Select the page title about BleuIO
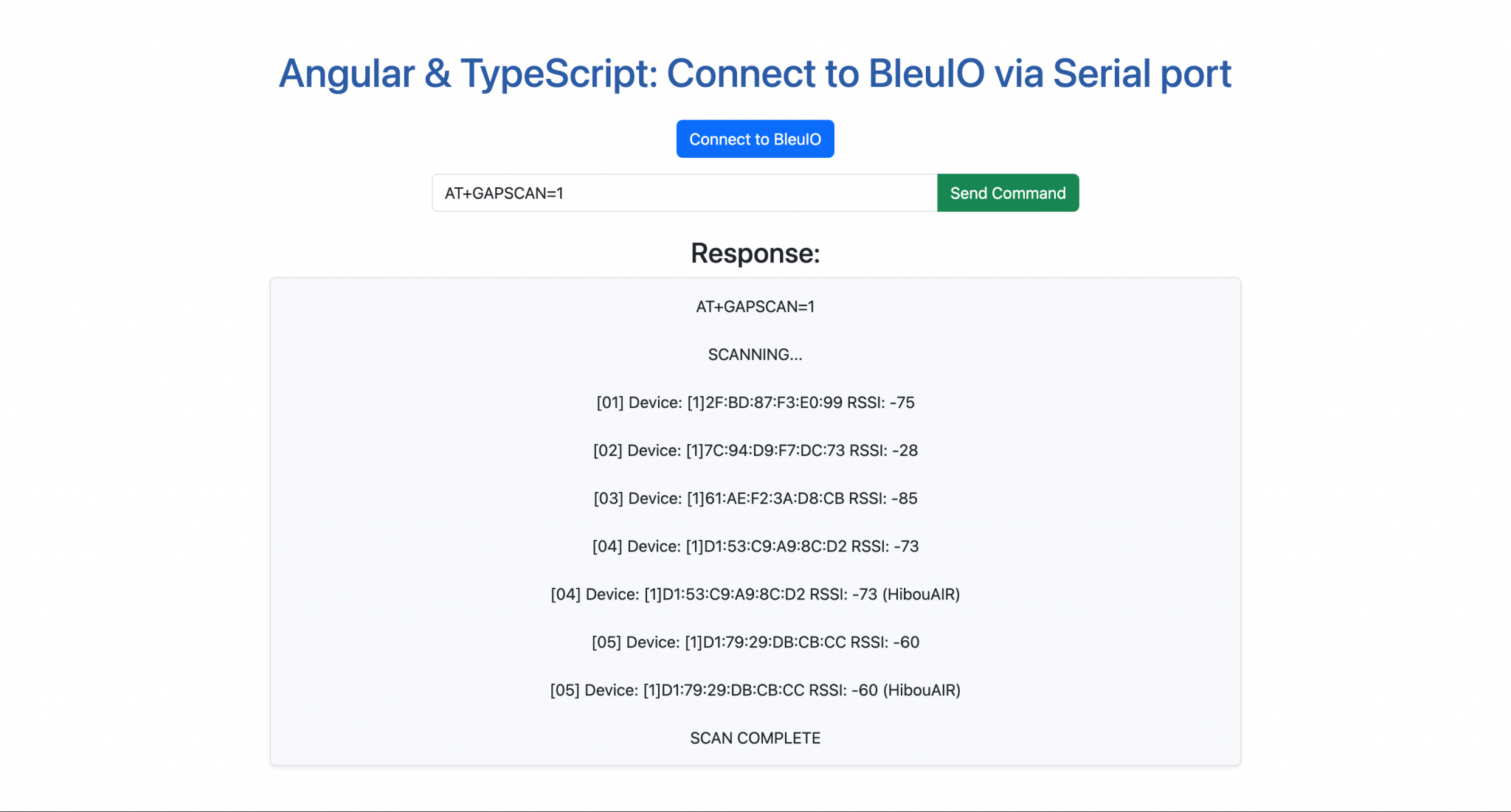Image resolution: width=1511 pixels, height=812 pixels. [755, 73]
